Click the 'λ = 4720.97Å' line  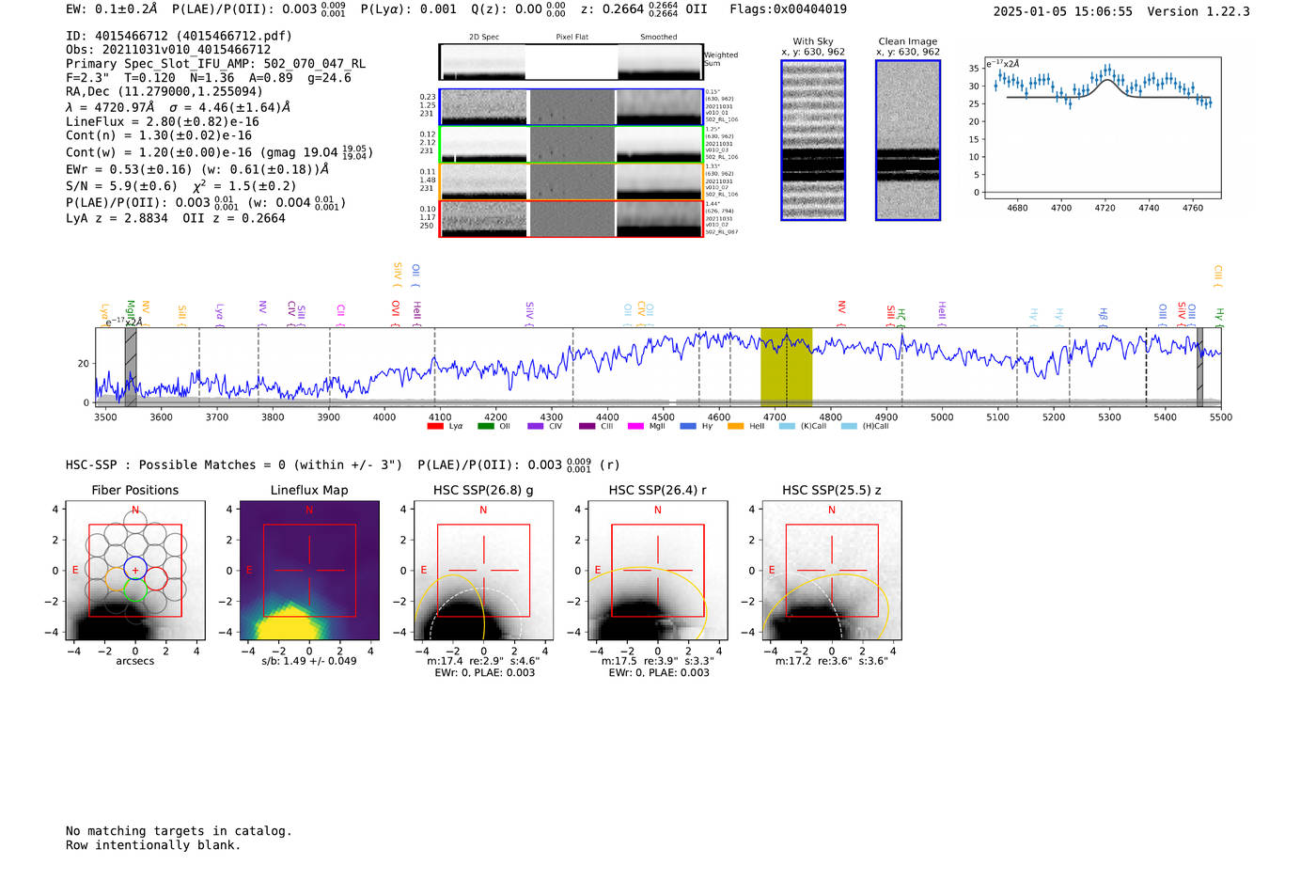[178, 107]
